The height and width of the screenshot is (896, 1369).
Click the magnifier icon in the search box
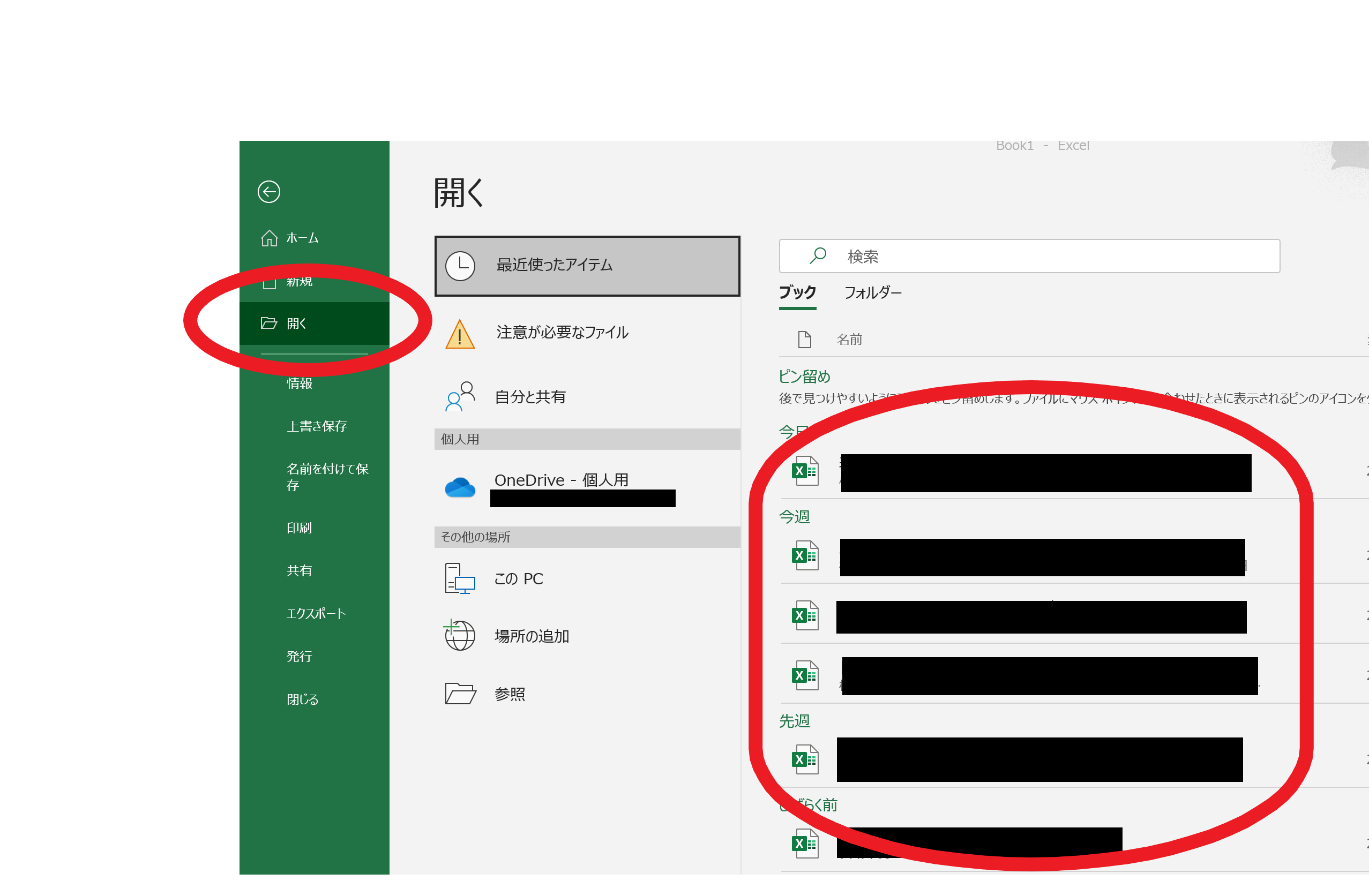(817, 255)
